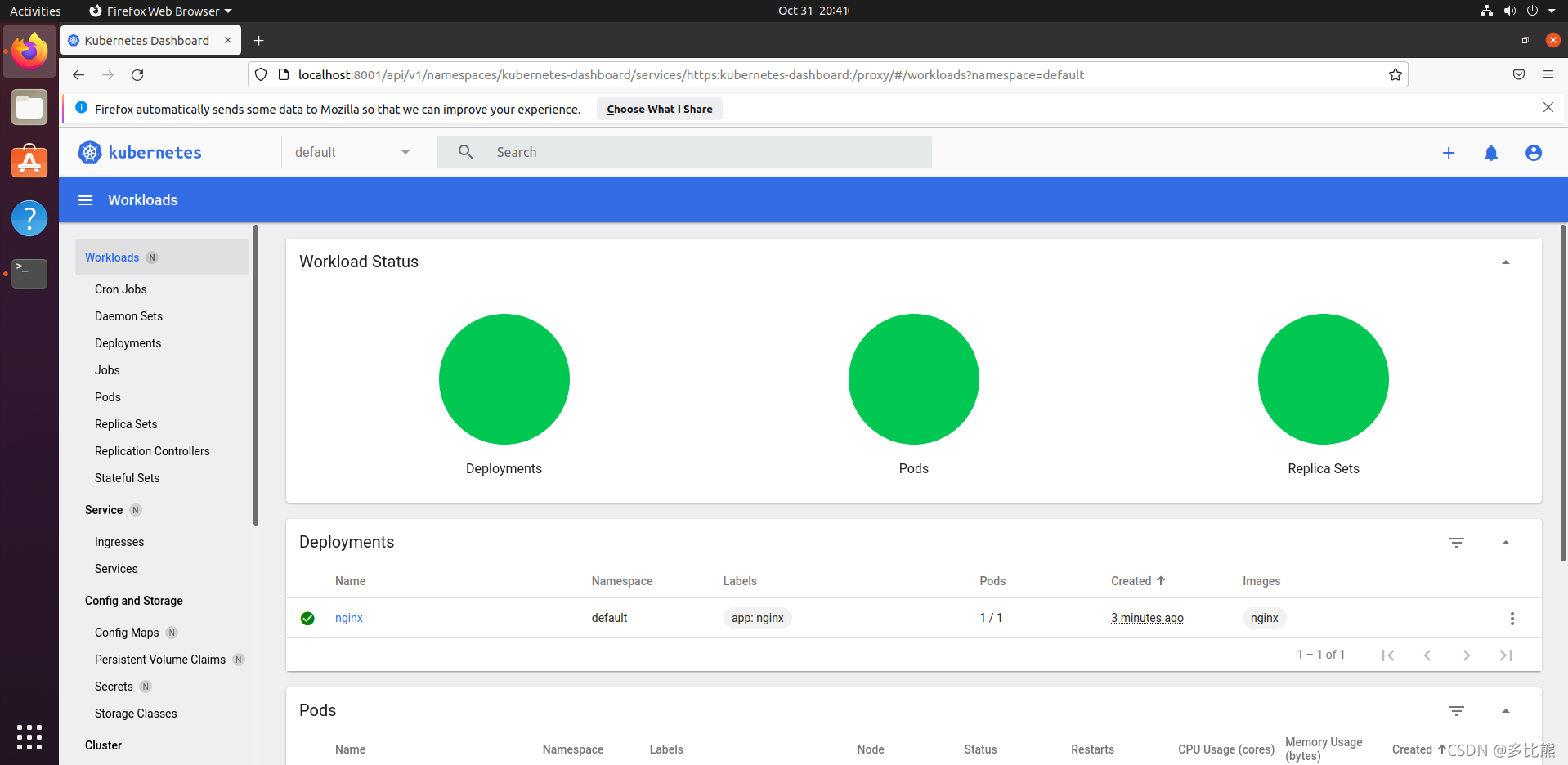Go to last Deployments page
The image size is (1568, 765).
pos(1506,655)
